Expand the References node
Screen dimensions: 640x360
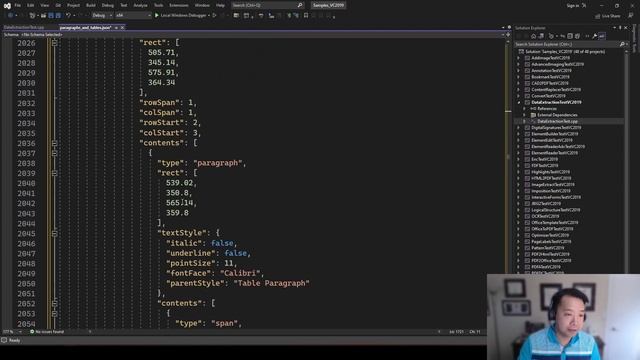[x=524, y=109]
